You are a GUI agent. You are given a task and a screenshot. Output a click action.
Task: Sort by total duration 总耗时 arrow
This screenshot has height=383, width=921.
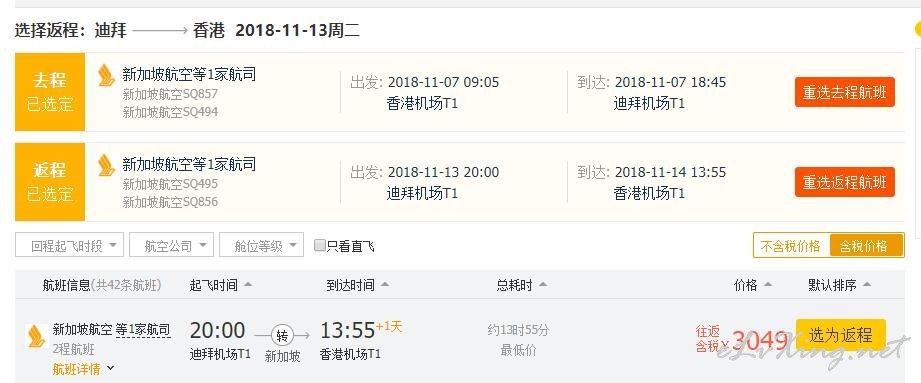[x=543, y=285]
